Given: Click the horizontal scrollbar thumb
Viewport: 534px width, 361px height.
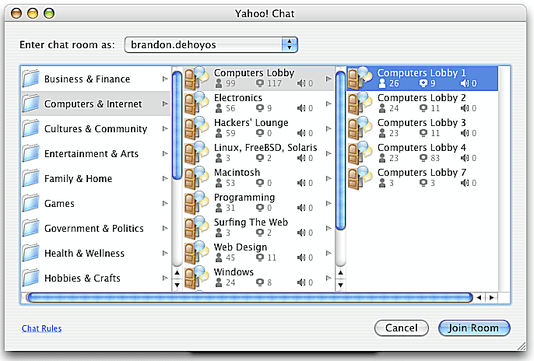Looking at the screenshot, I should [x=250, y=297].
